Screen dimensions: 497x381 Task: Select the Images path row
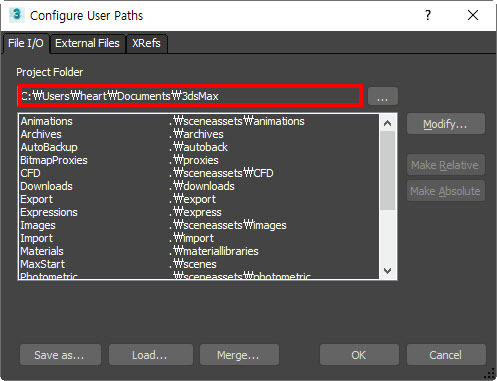coord(199,225)
